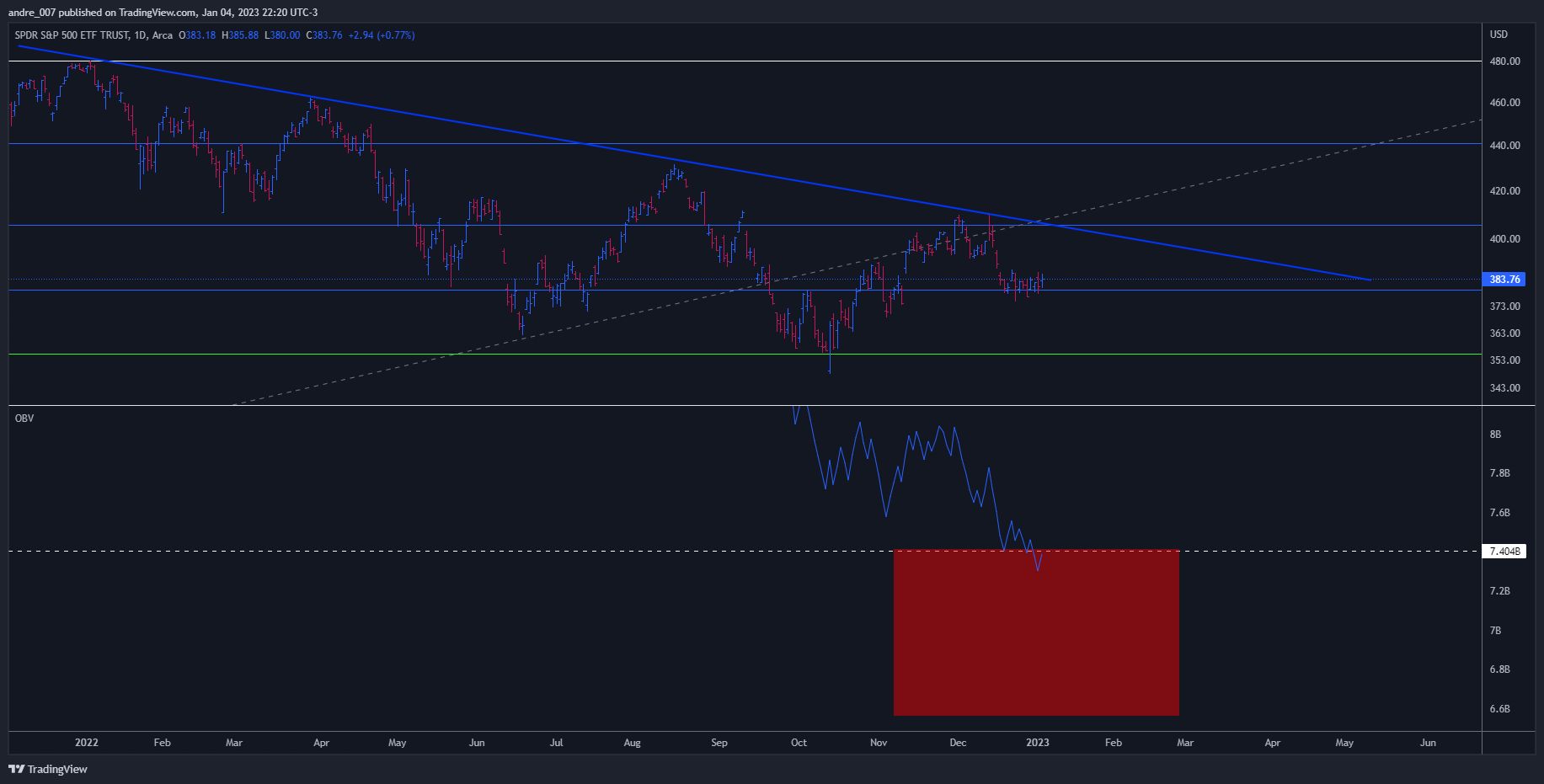This screenshot has height=784, width=1544.
Task: Click the Sep label on the time axis
Action: 719,743
